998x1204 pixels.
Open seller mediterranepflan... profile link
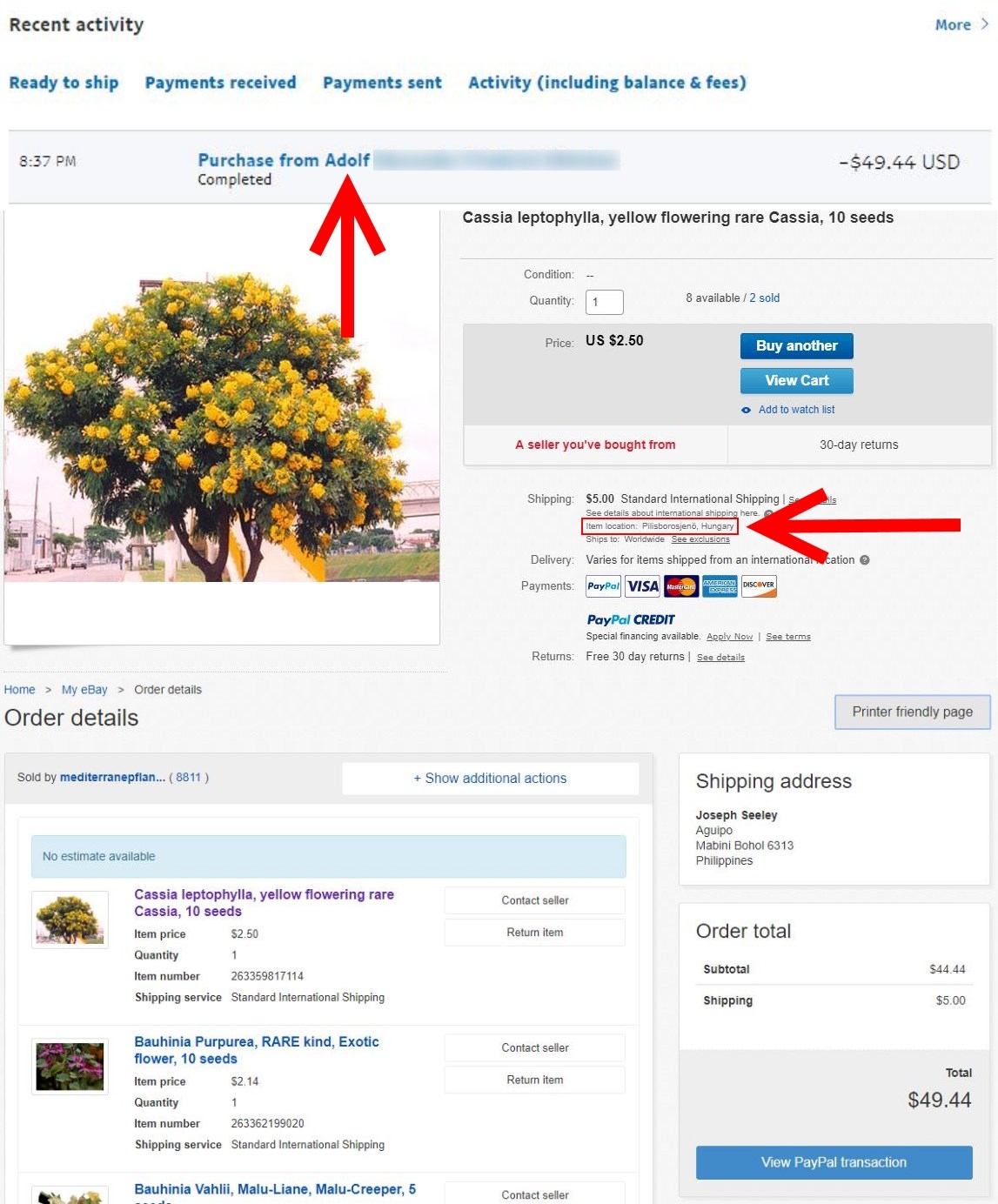112,778
